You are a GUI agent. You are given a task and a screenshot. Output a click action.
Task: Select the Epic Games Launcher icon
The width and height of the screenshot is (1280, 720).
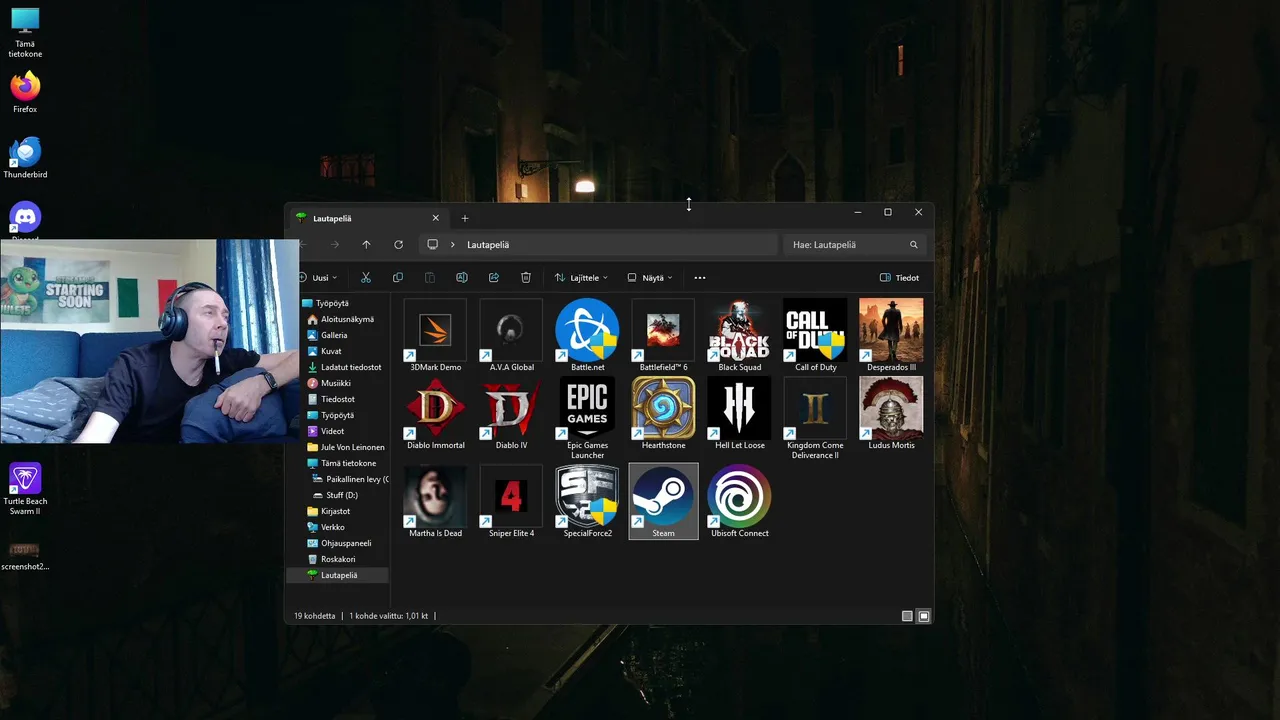tap(587, 418)
